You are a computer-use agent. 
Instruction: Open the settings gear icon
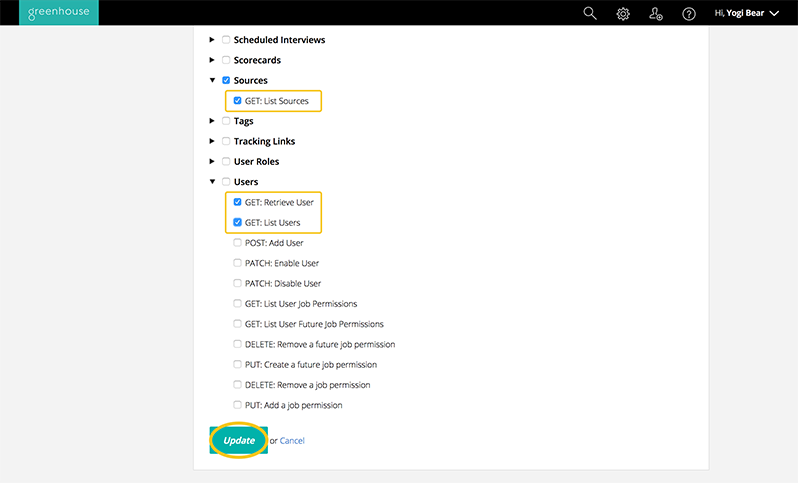[x=623, y=13]
